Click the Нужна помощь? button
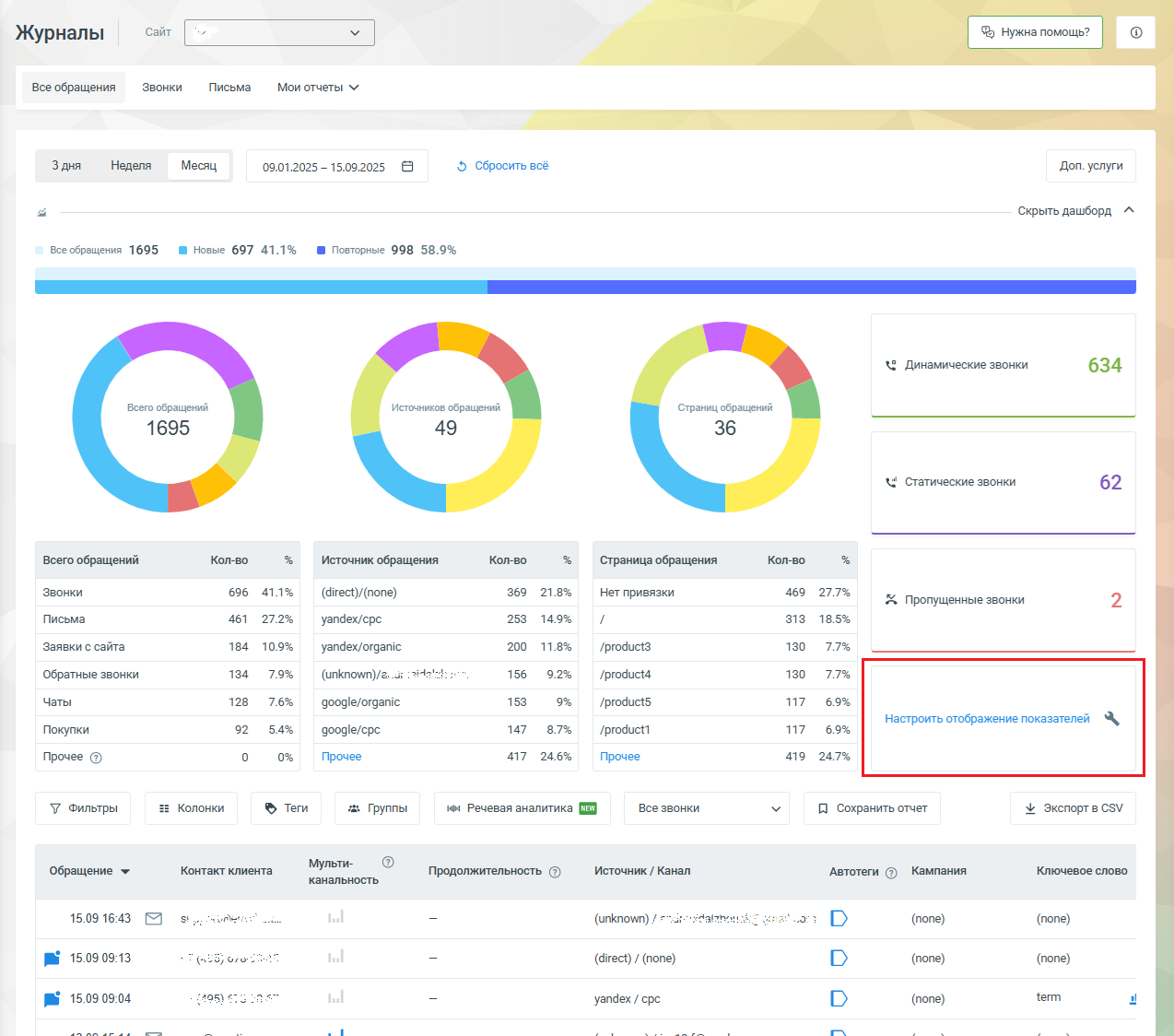The width and height of the screenshot is (1174, 1036). [x=1035, y=32]
